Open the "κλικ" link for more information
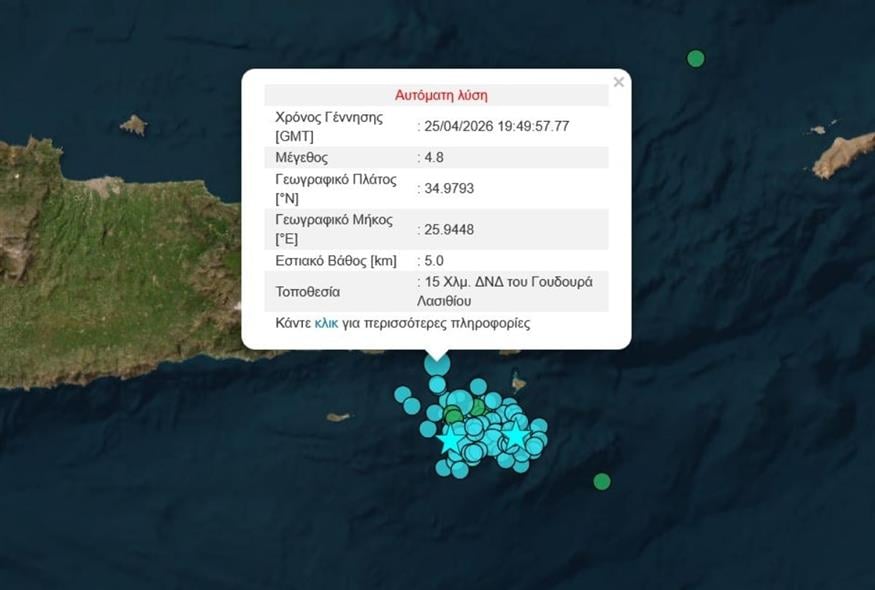Screen dimensions: 875x590 (326, 323)
